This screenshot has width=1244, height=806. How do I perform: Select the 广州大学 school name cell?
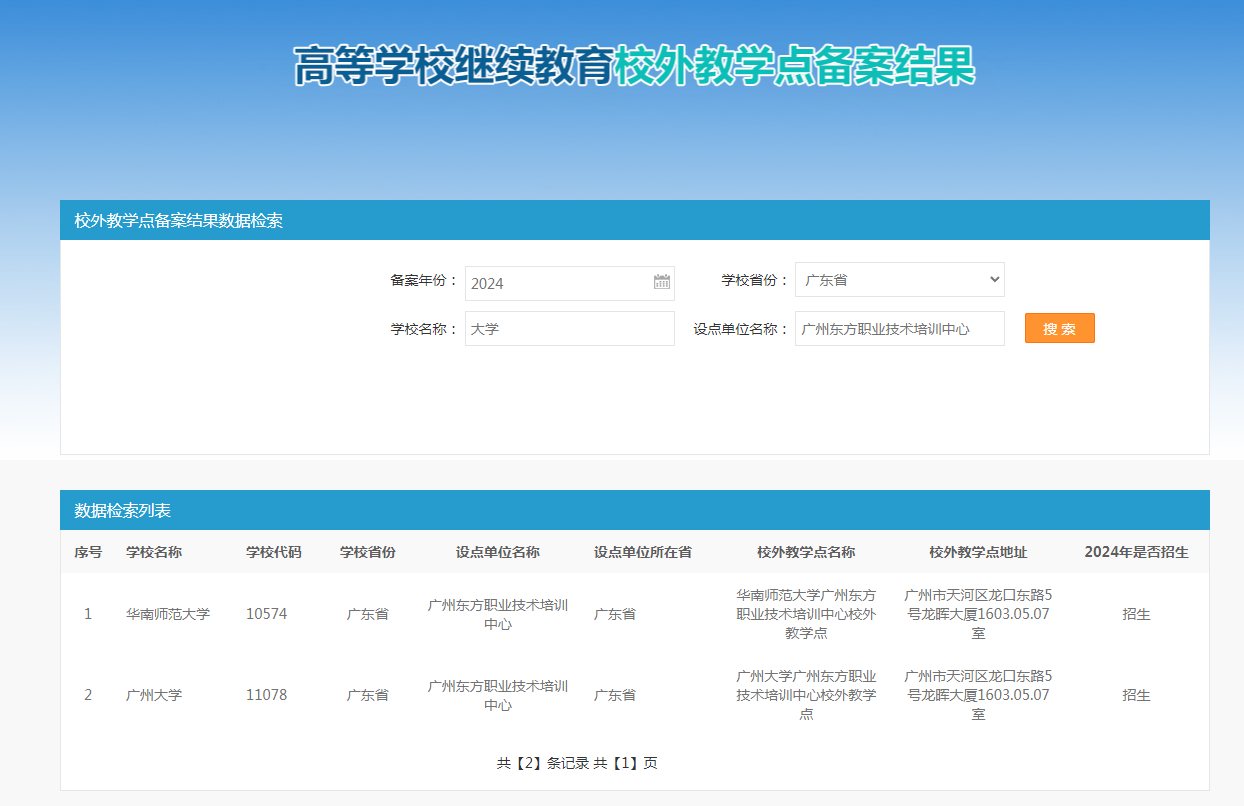154,695
